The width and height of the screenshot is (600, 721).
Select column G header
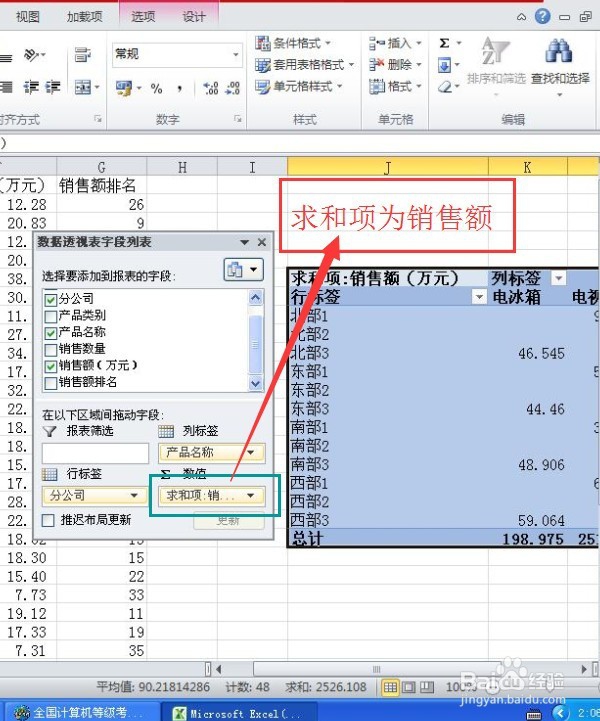tap(102, 167)
